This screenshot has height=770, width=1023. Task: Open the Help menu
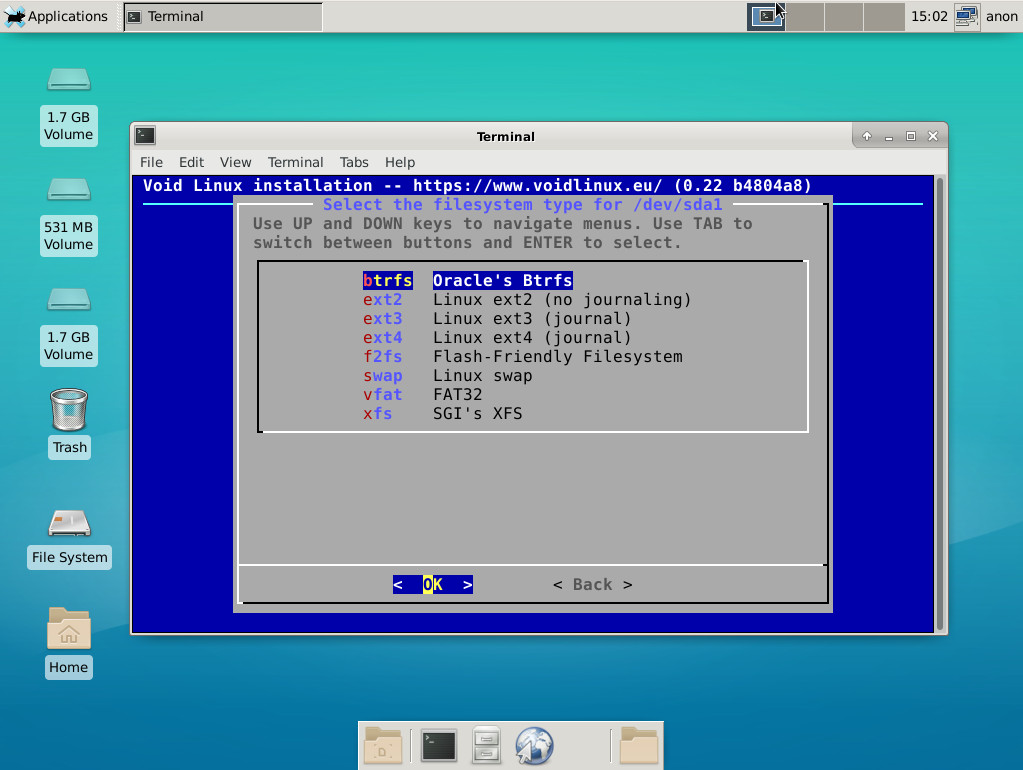click(x=400, y=162)
